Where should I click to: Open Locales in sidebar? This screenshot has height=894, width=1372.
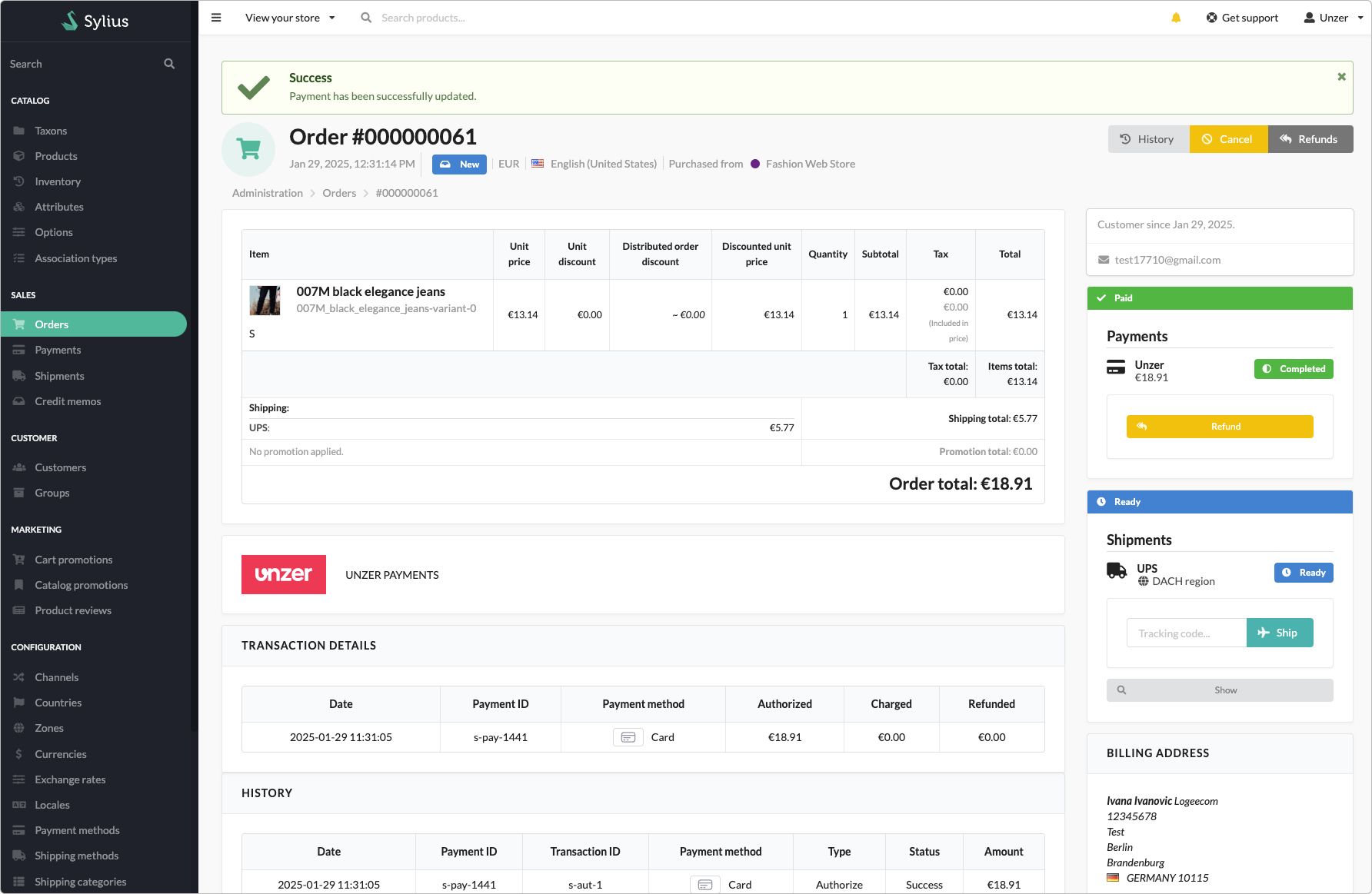coord(52,805)
